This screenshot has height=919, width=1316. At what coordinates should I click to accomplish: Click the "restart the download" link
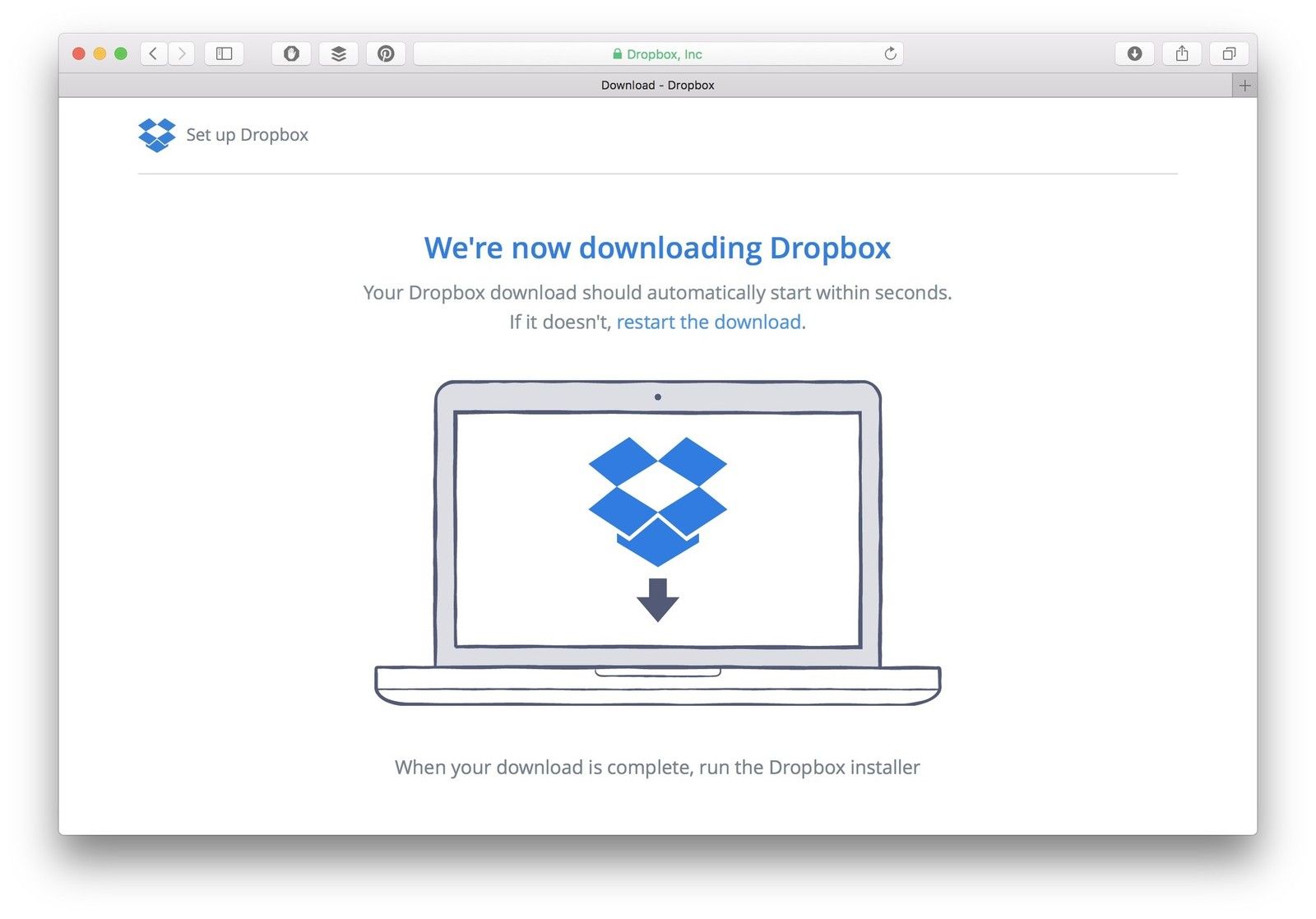point(708,322)
